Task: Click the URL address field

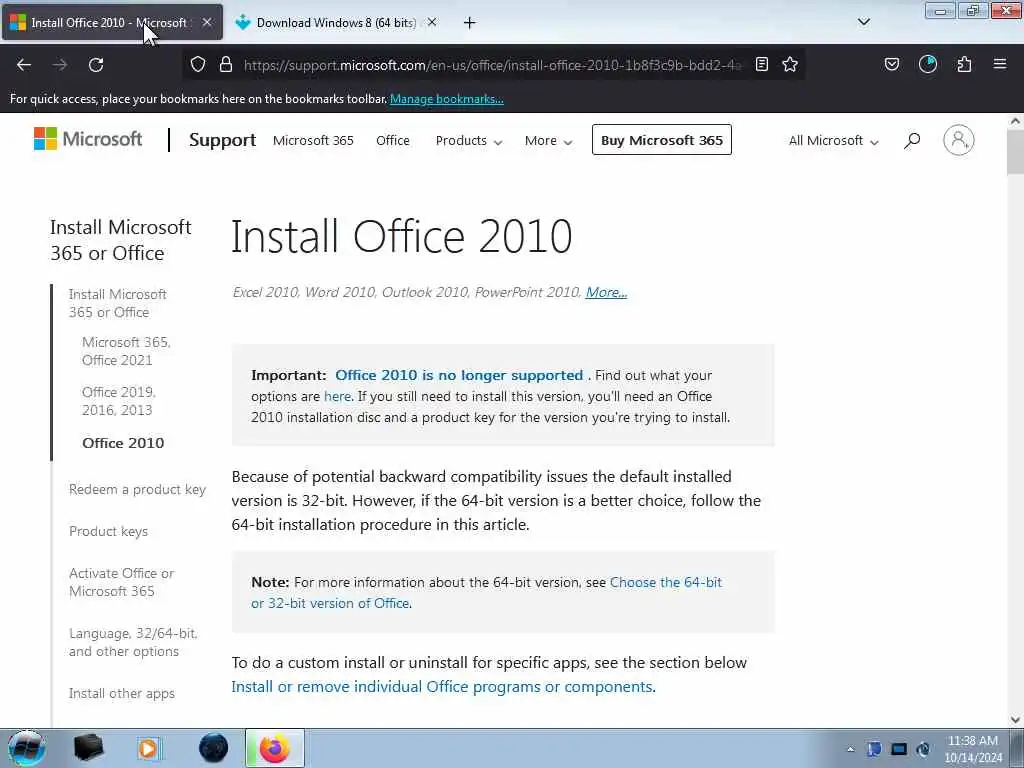Action: [x=492, y=65]
